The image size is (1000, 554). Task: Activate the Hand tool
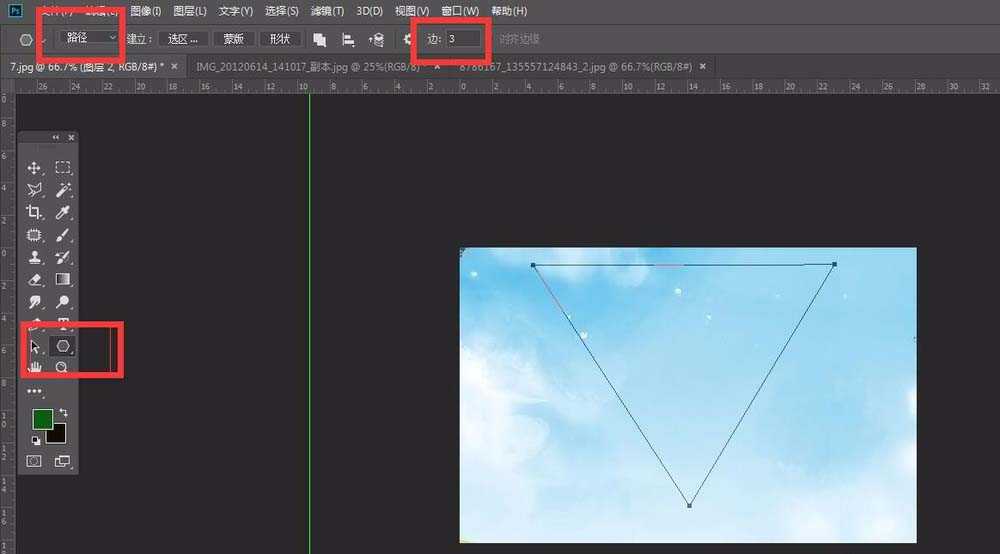[34, 367]
